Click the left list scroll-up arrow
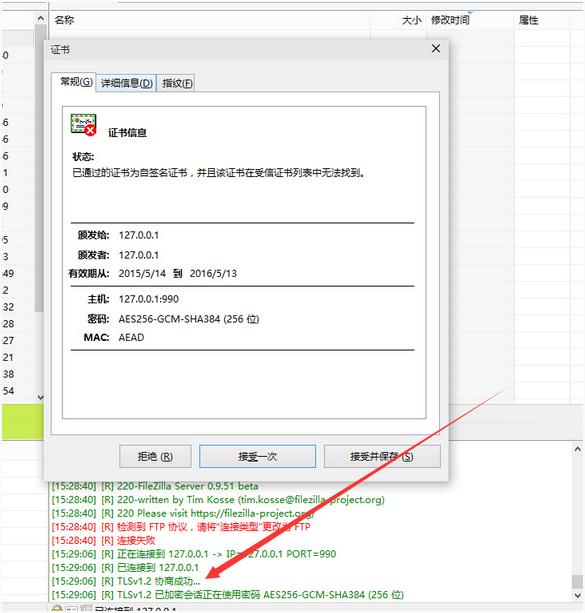The width and height of the screenshot is (585, 613). point(40,18)
